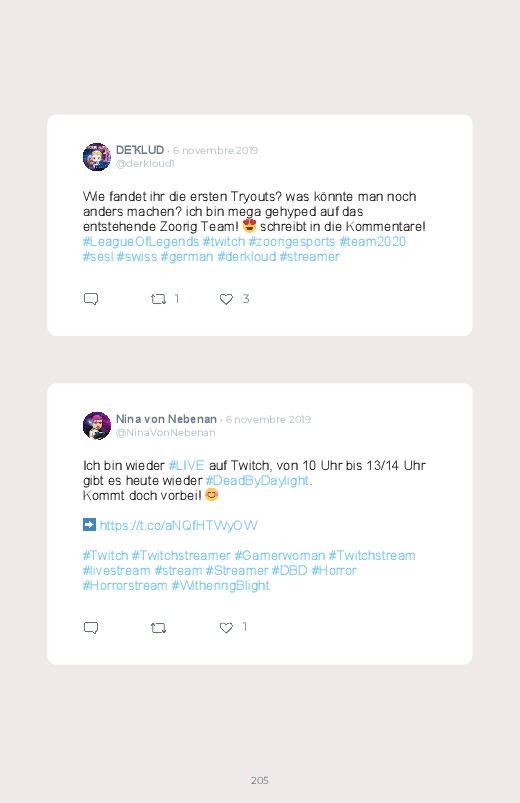The height and width of the screenshot is (803, 520).
Task: Click the #LIVE hashtag
Action: (x=186, y=466)
